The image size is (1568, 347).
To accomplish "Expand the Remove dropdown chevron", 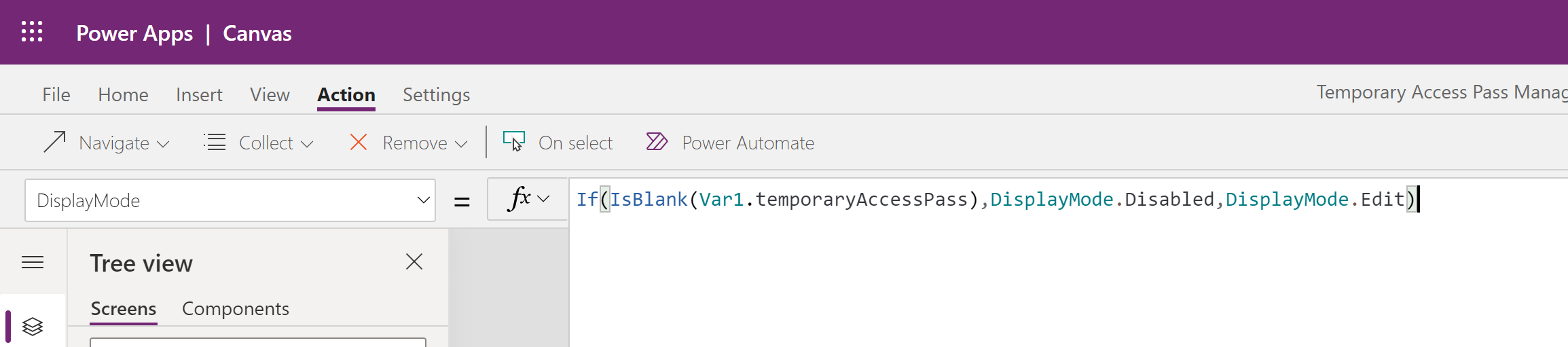I will coord(461,144).
